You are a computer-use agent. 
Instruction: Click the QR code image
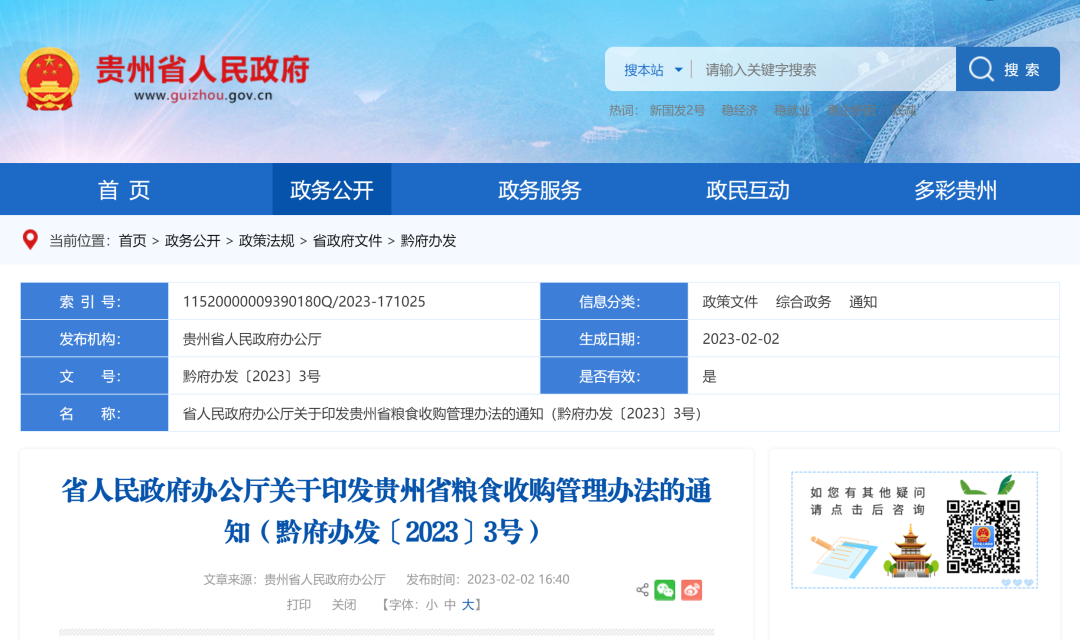pos(983,537)
